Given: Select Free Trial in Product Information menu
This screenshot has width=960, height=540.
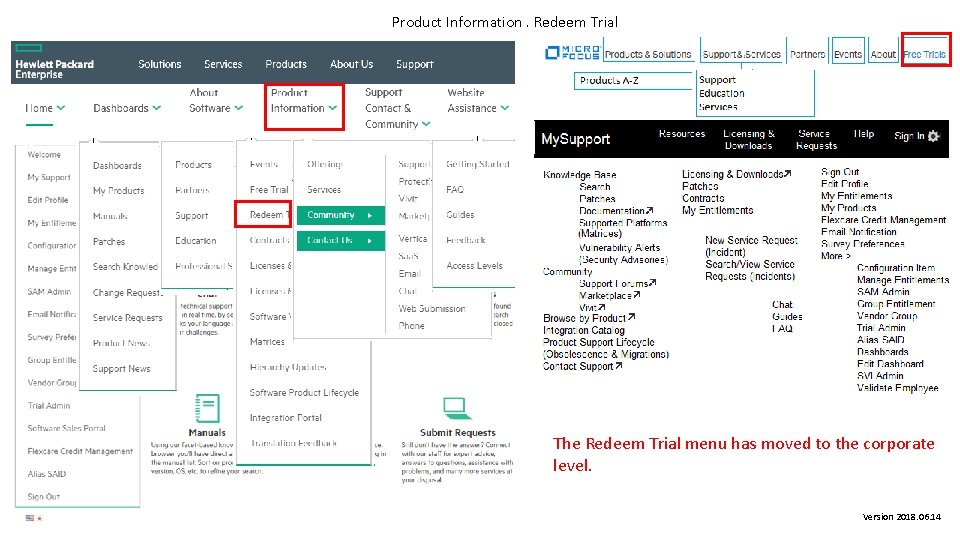Looking at the screenshot, I should pyautogui.click(x=269, y=190).
